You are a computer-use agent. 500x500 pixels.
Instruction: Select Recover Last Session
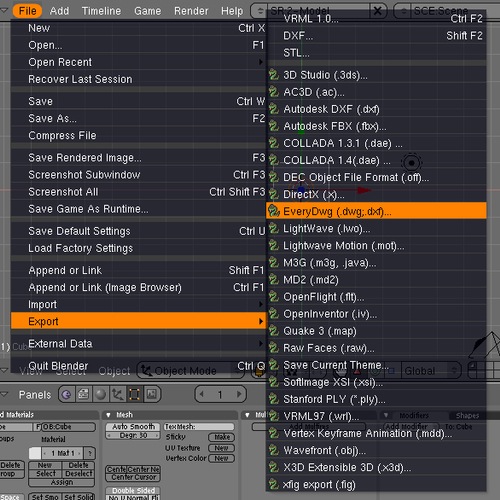click(x=139, y=79)
